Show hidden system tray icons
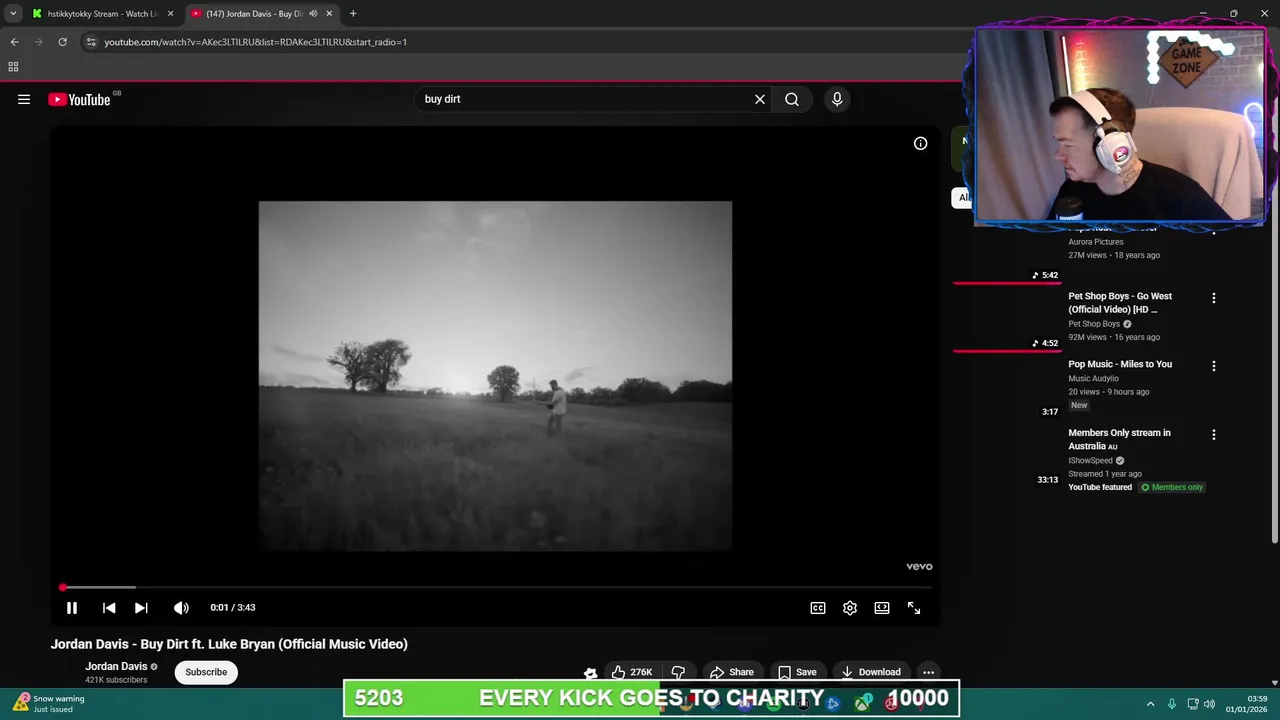The width and height of the screenshot is (1280, 720). pos(1150,704)
